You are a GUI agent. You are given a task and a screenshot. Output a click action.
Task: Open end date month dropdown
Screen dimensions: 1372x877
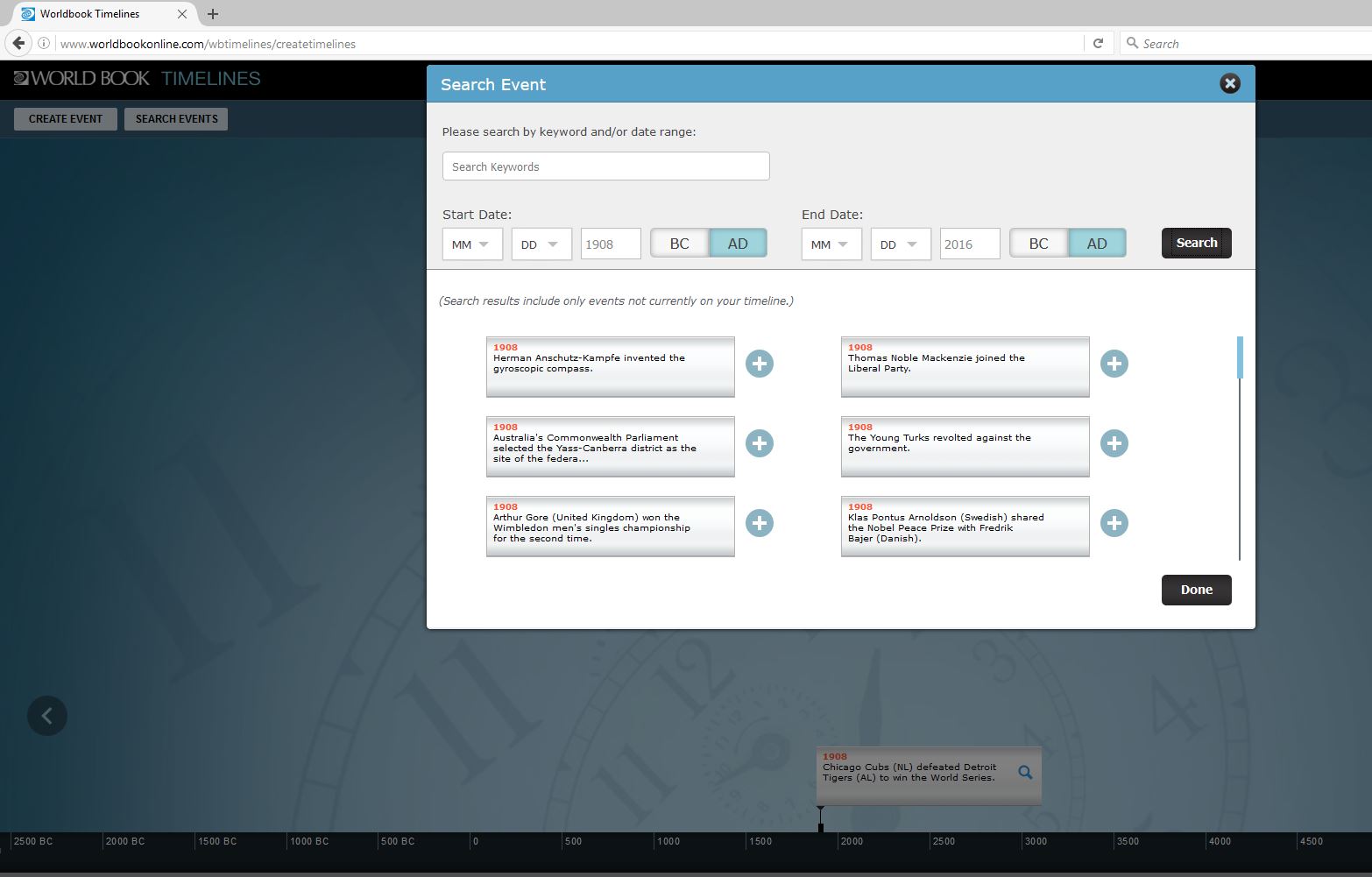click(831, 244)
